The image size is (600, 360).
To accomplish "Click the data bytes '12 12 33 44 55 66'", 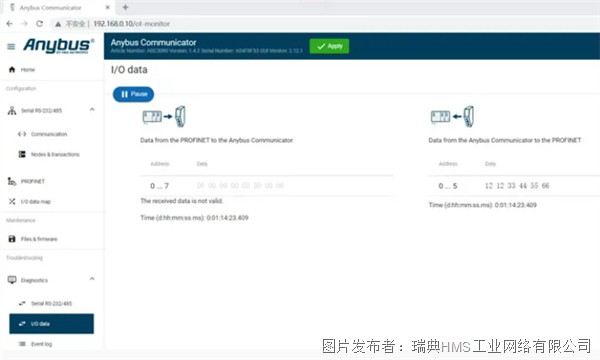I will pos(517,186).
